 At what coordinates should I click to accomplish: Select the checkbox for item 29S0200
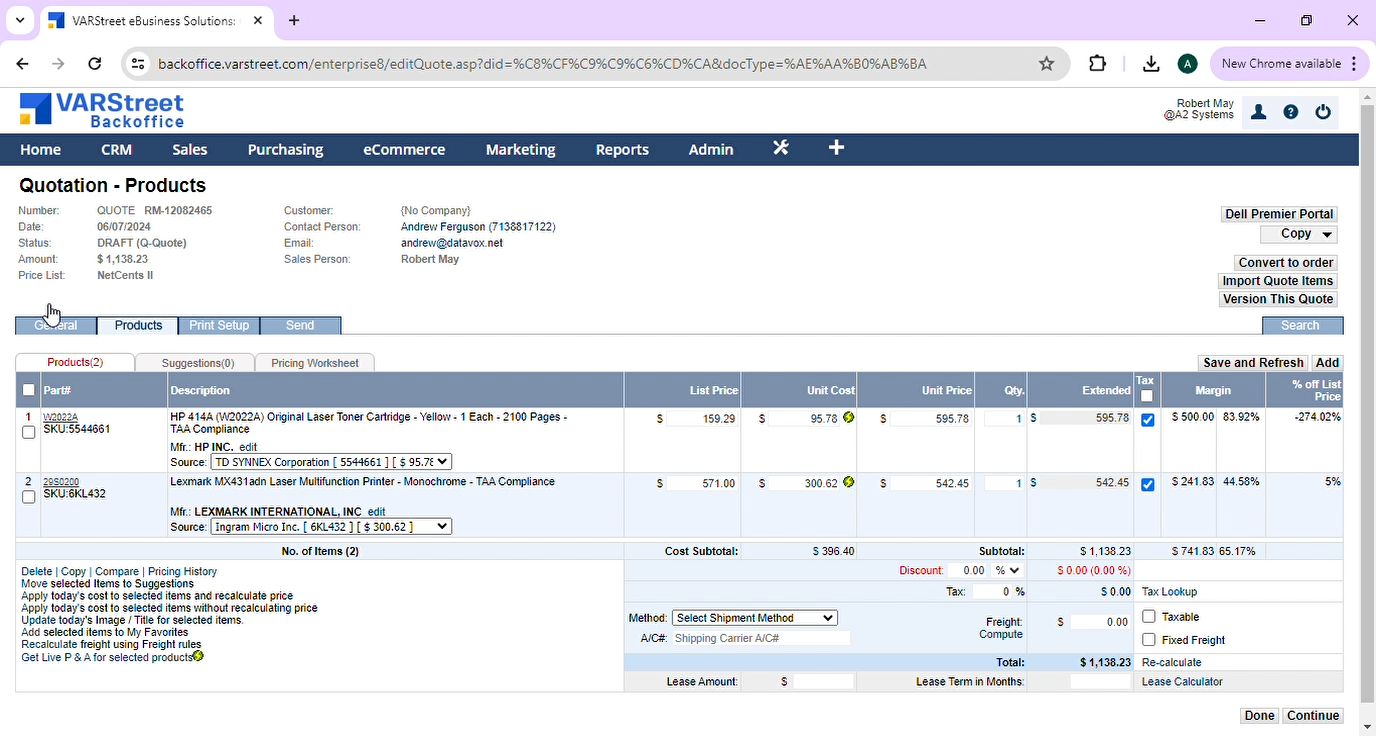point(29,497)
